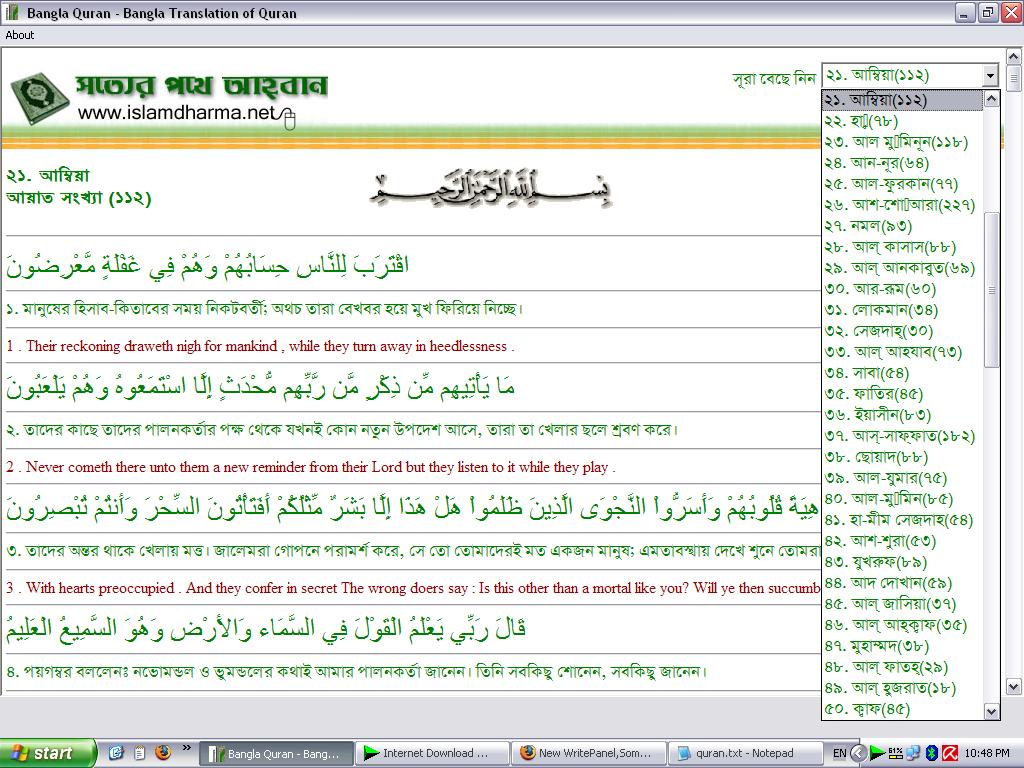The width and height of the screenshot is (1024, 768).
Task: Pick surah ৪৫. আল্ জাসিয়া(৩৭)
Action: tap(902, 603)
